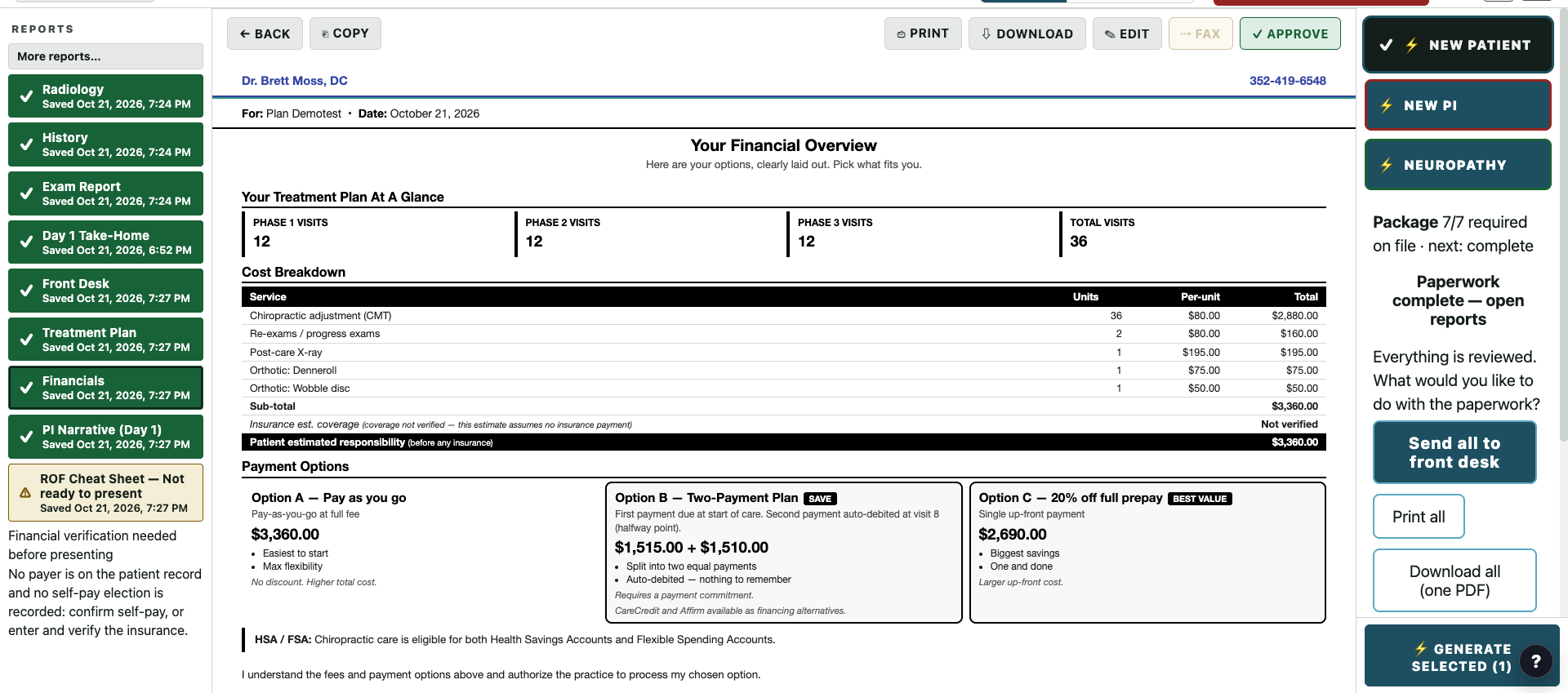The width and height of the screenshot is (1568, 693).
Task: Click the checkmark icon beside Front Desk
Action: pos(26,291)
